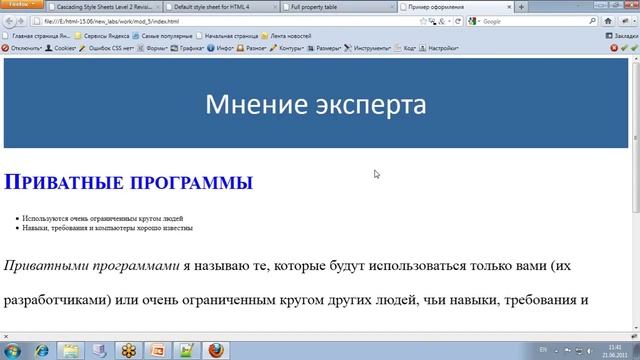Switch to the Full property table tab
Viewport: 640px width, 360px height.
pos(338,7)
